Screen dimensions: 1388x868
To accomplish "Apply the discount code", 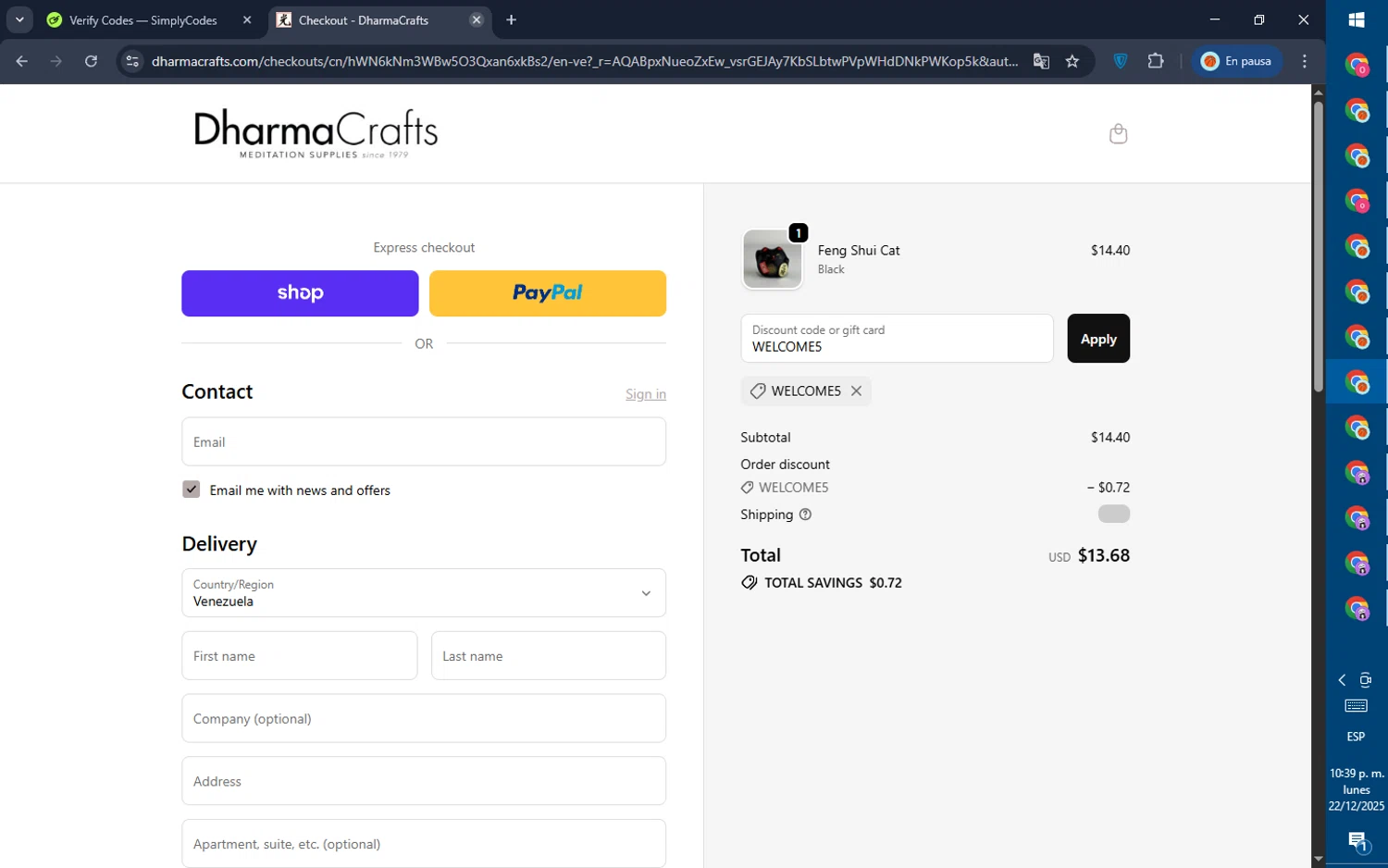I will click(x=1098, y=339).
